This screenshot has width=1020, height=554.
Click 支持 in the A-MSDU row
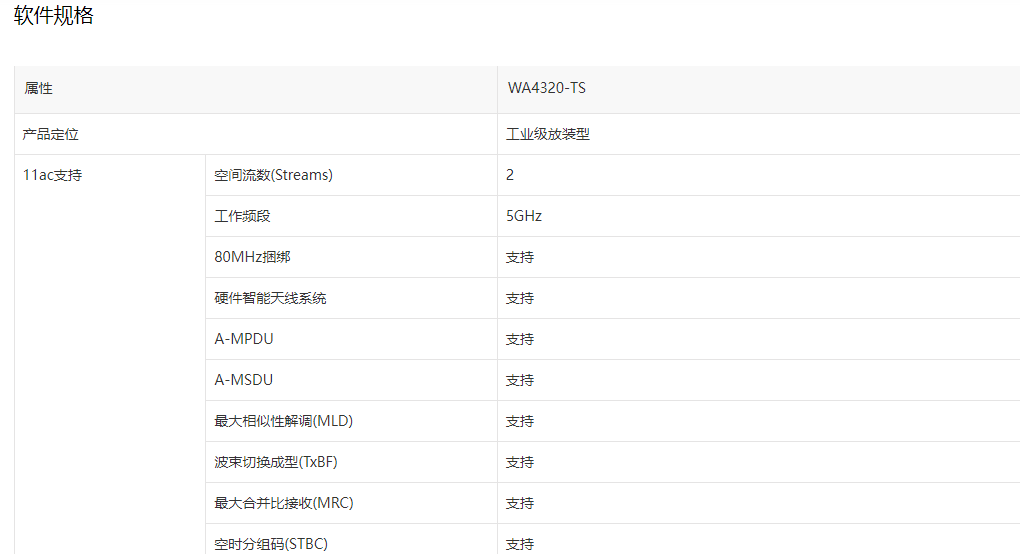pyautogui.click(x=520, y=380)
